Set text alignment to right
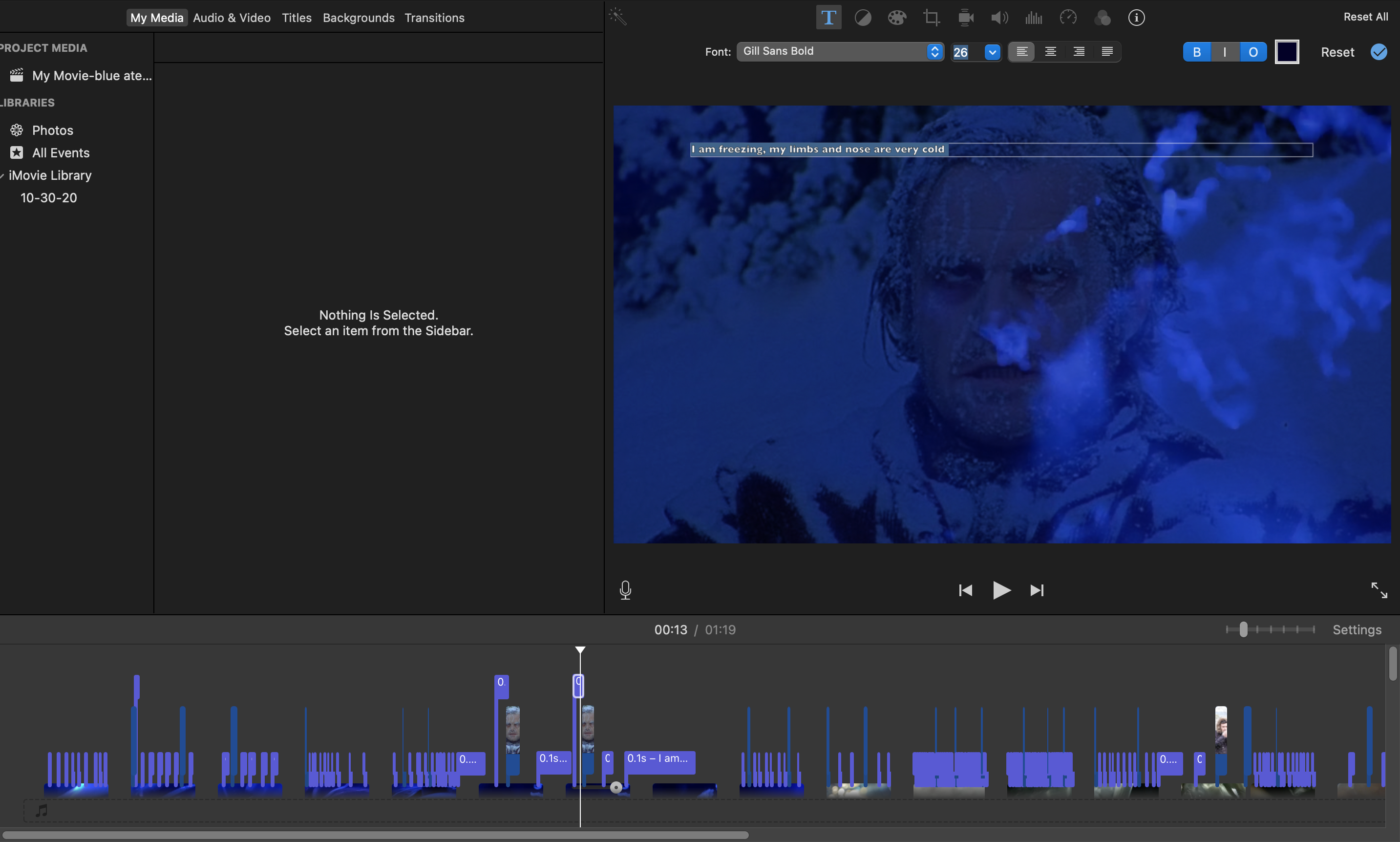Image resolution: width=1400 pixels, height=842 pixels. click(1079, 52)
